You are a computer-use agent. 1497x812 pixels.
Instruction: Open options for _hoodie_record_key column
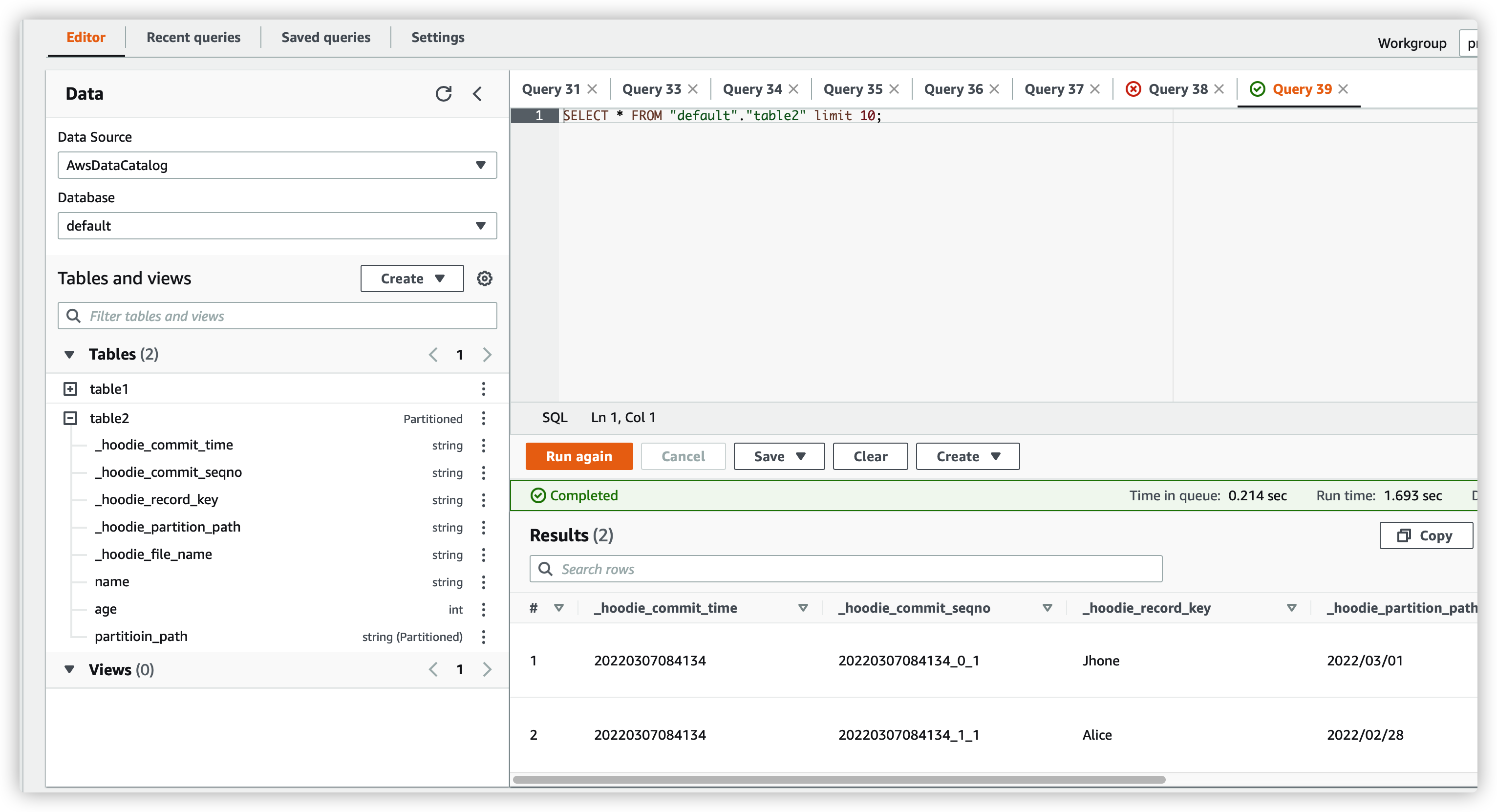point(484,500)
